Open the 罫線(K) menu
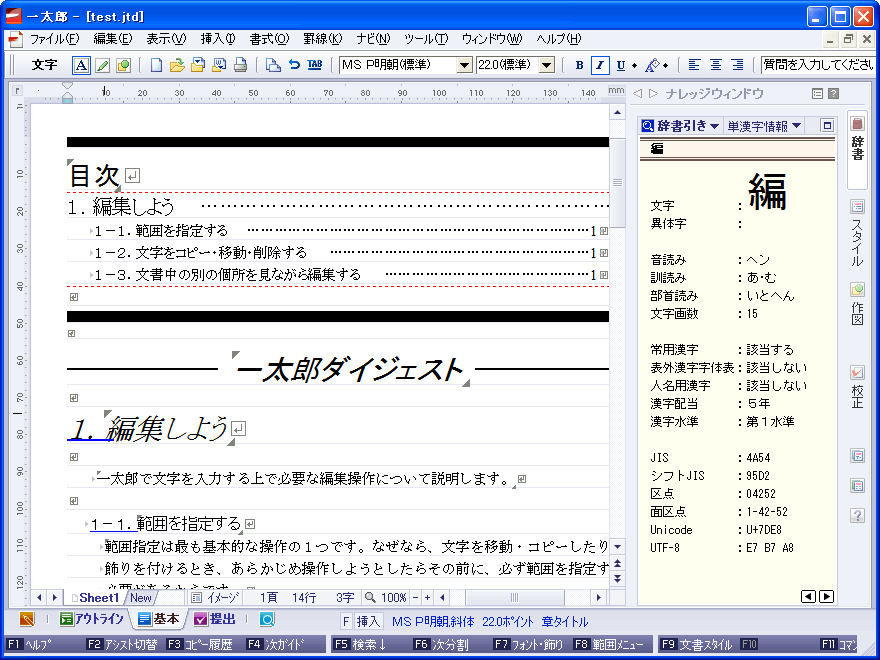Viewport: 880px width, 660px height. (323, 39)
